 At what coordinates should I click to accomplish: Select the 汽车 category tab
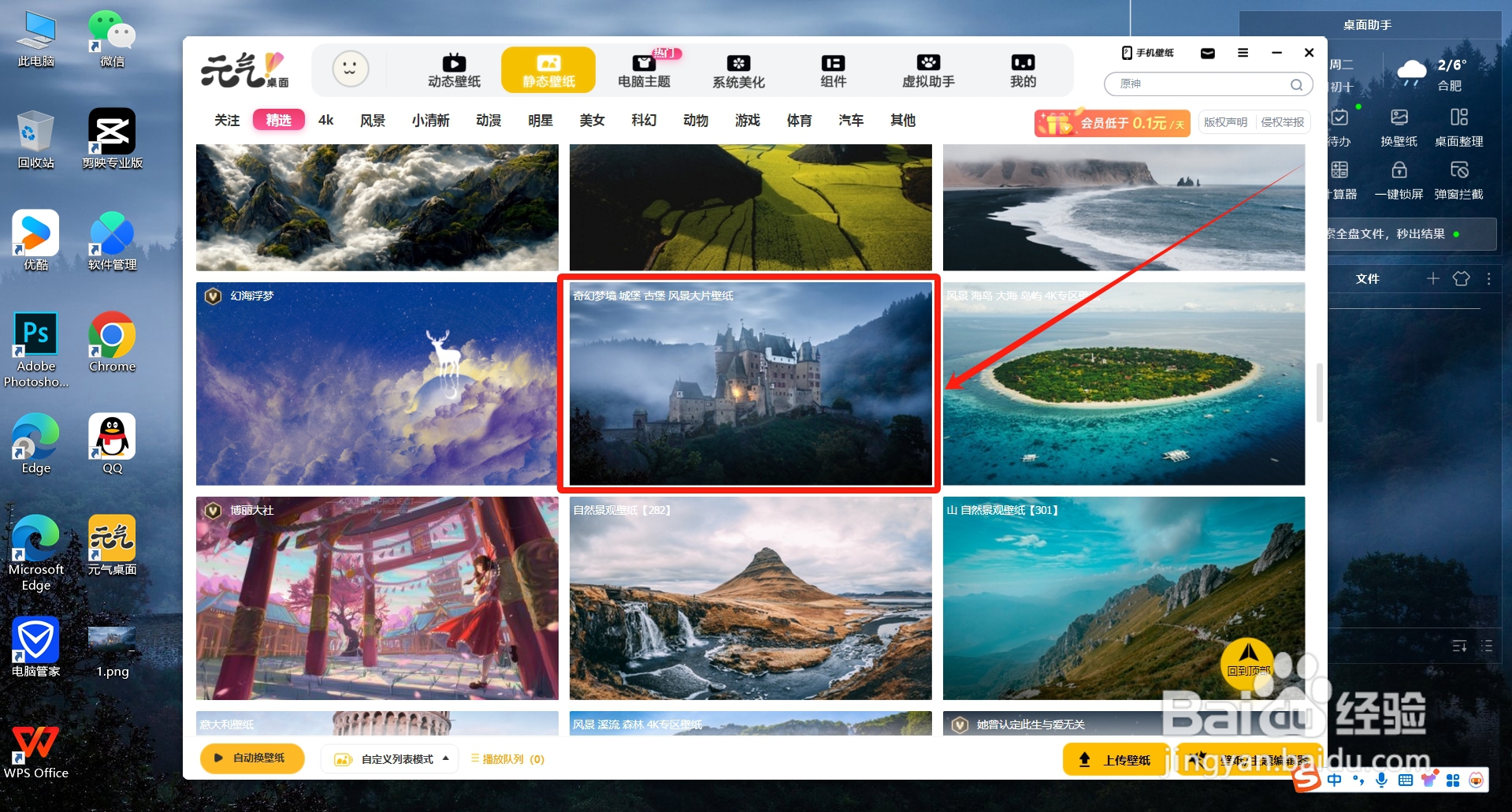click(x=851, y=120)
